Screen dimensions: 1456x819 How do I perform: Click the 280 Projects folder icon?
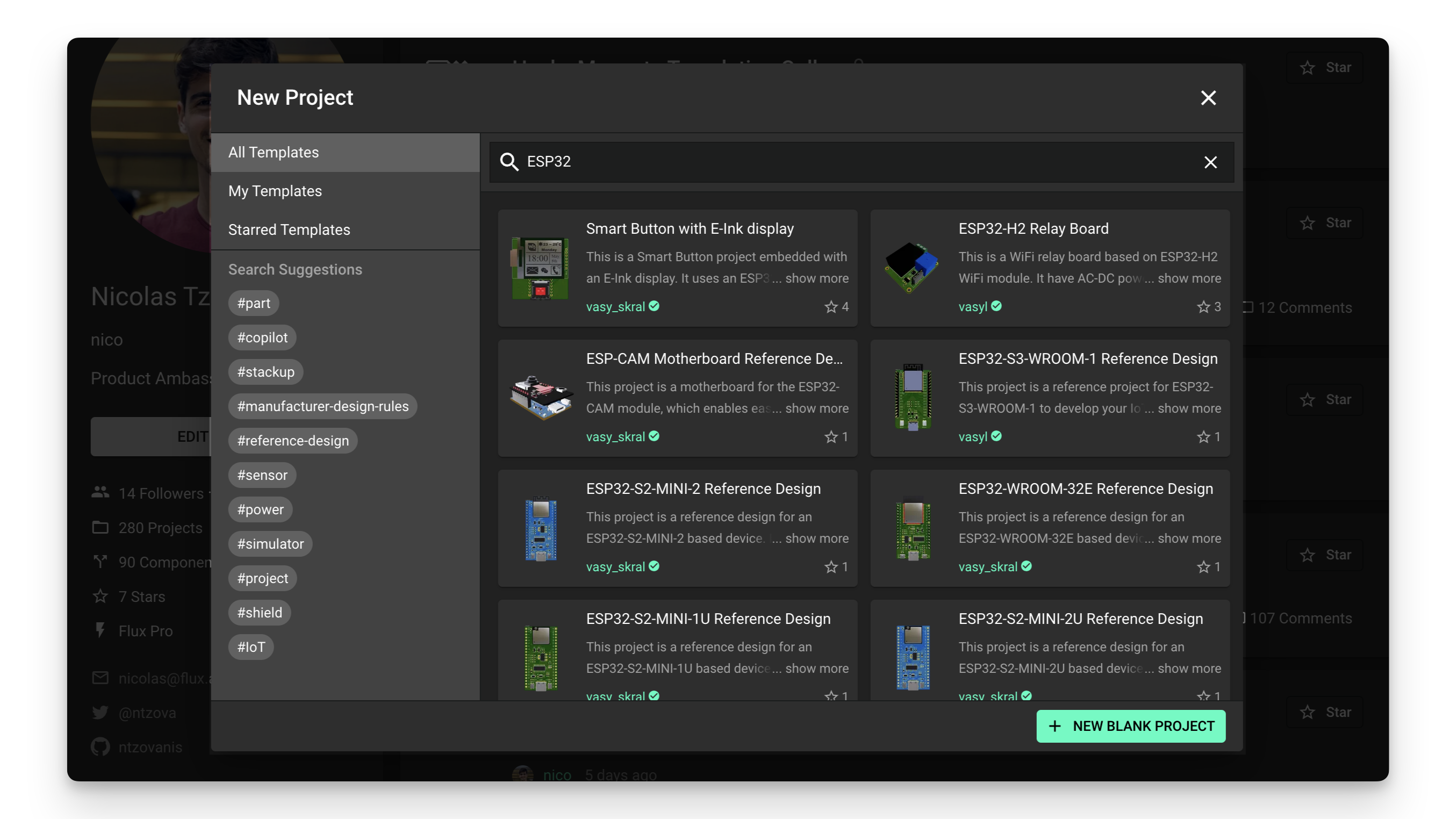click(100, 527)
